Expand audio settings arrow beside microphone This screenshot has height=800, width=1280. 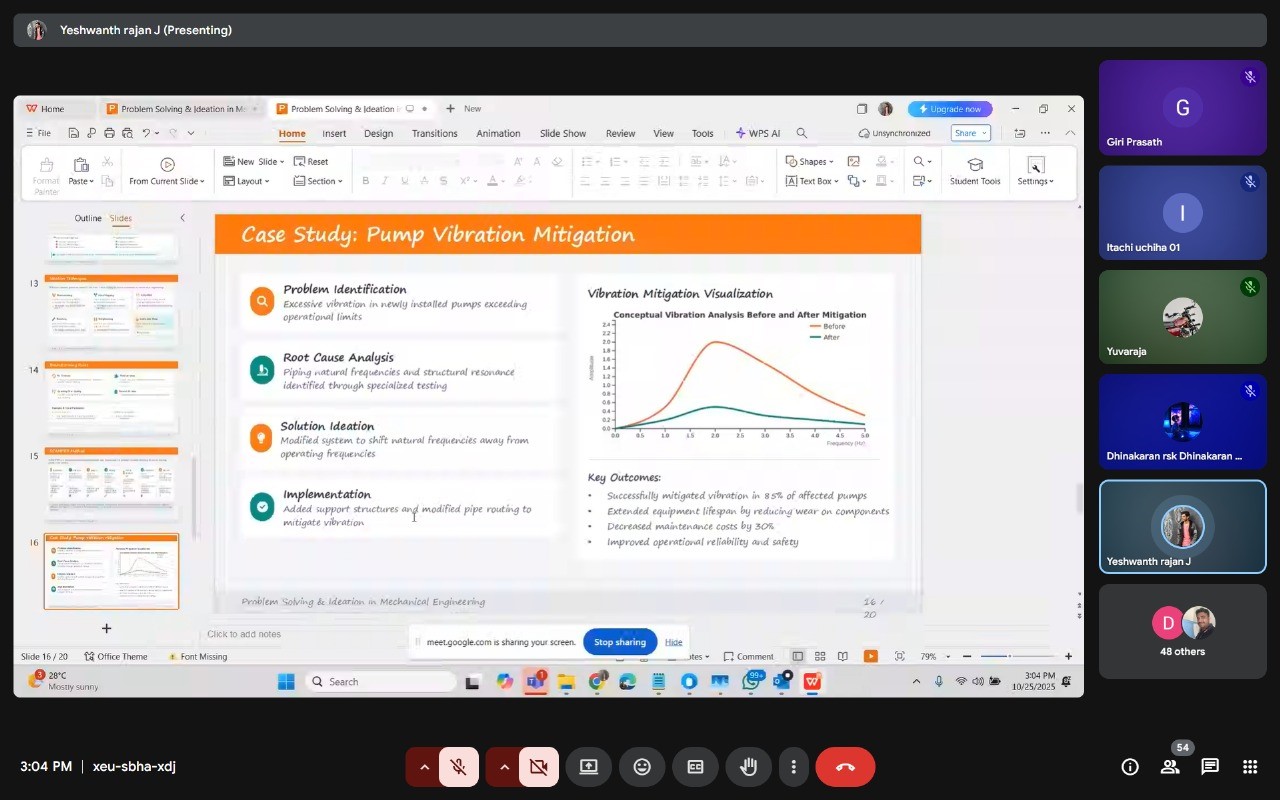[x=424, y=767]
